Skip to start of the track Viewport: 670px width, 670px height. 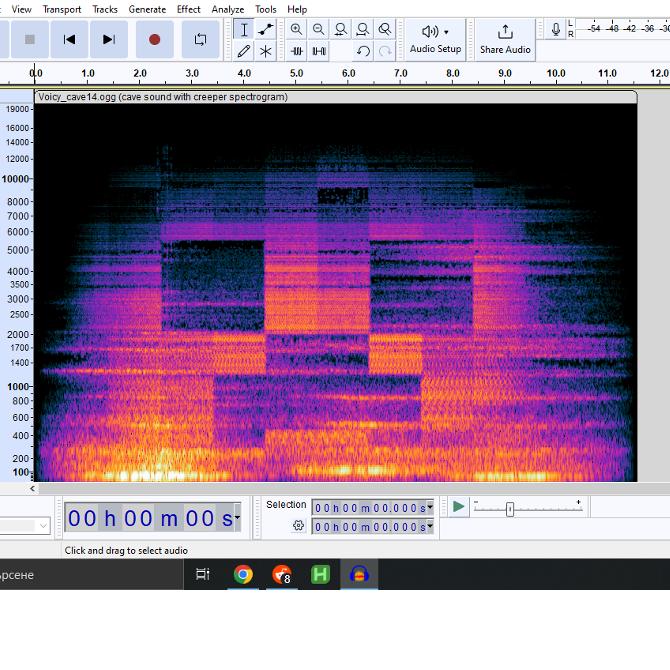click(69, 39)
